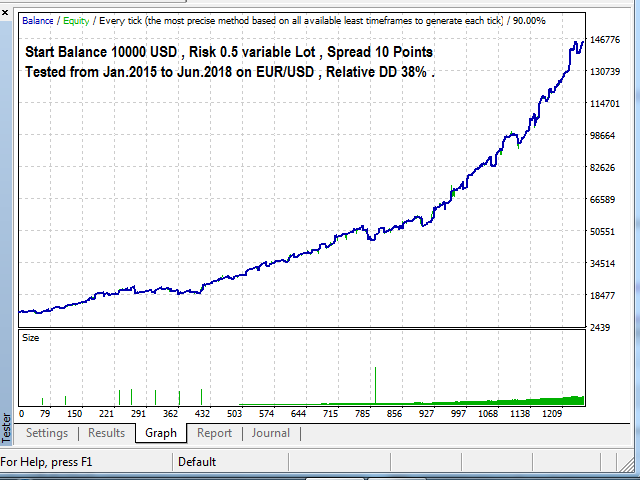The width and height of the screenshot is (640, 480).
Task: Click the 98664 axis value
Action: tap(602, 136)
